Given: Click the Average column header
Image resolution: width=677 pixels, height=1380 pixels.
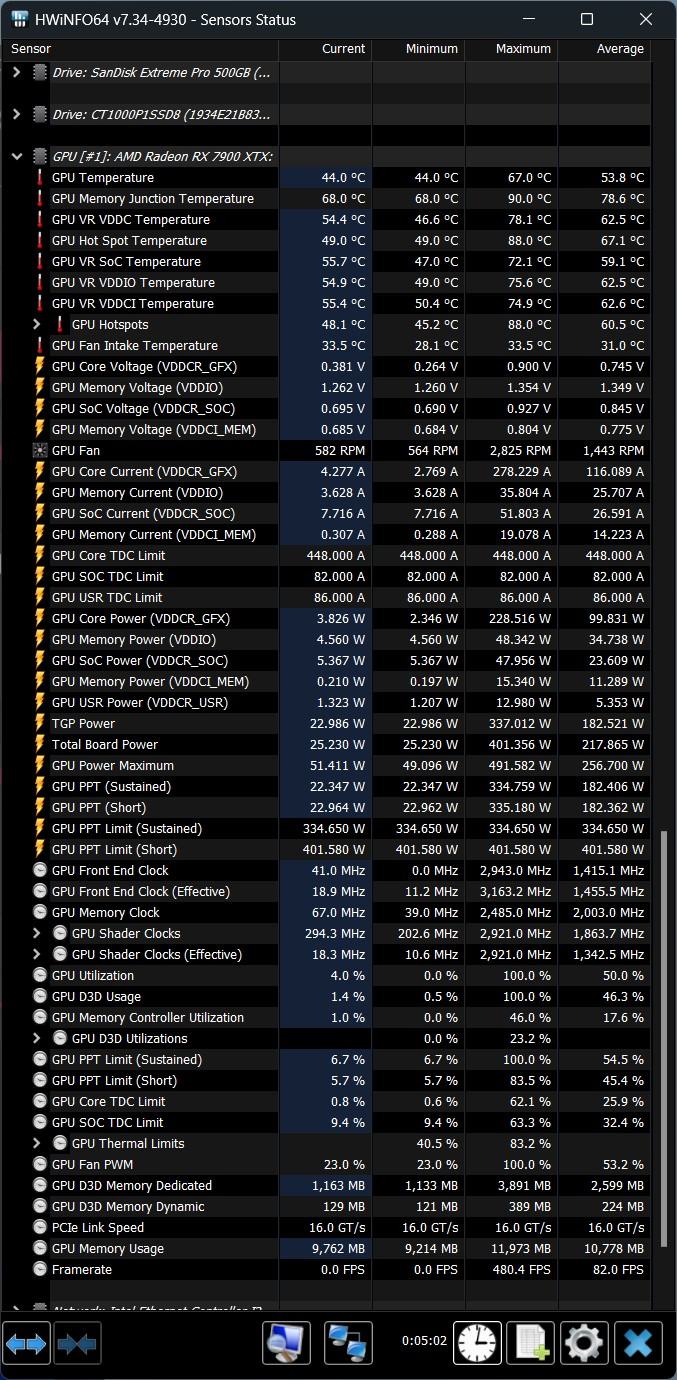Looking at the screenshot, I should click(x=604, y=49).
